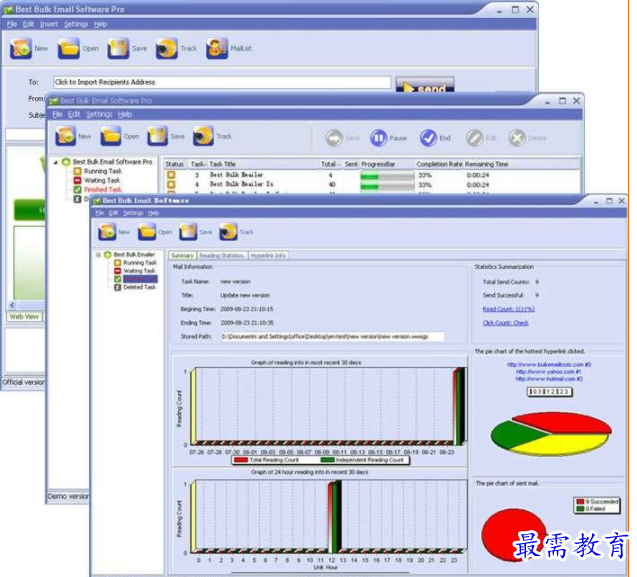637x577 pixels.
Task: Click End task checkmark icon
Action: (x=428, y=138)
